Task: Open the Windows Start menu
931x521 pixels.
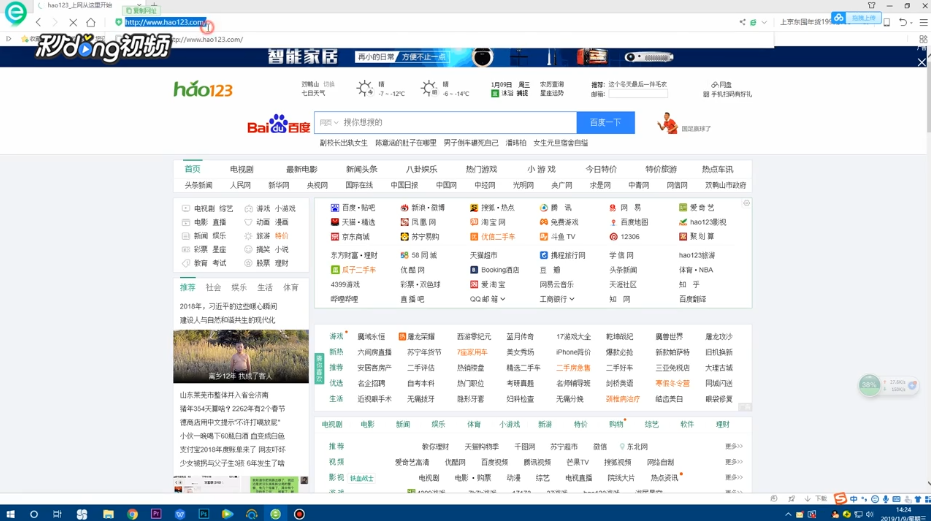Action: coord(10,514)
